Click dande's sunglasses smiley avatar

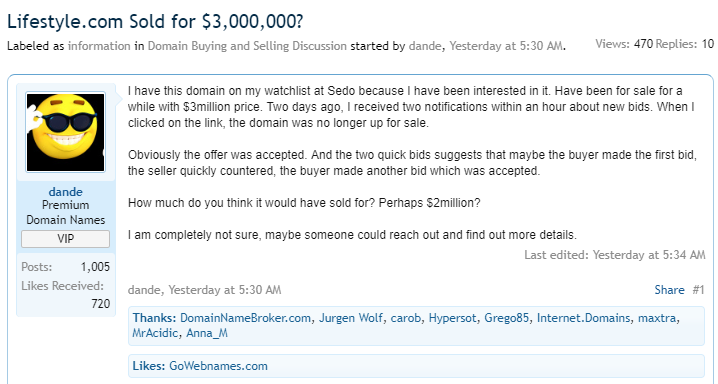[x=65, y=132]
